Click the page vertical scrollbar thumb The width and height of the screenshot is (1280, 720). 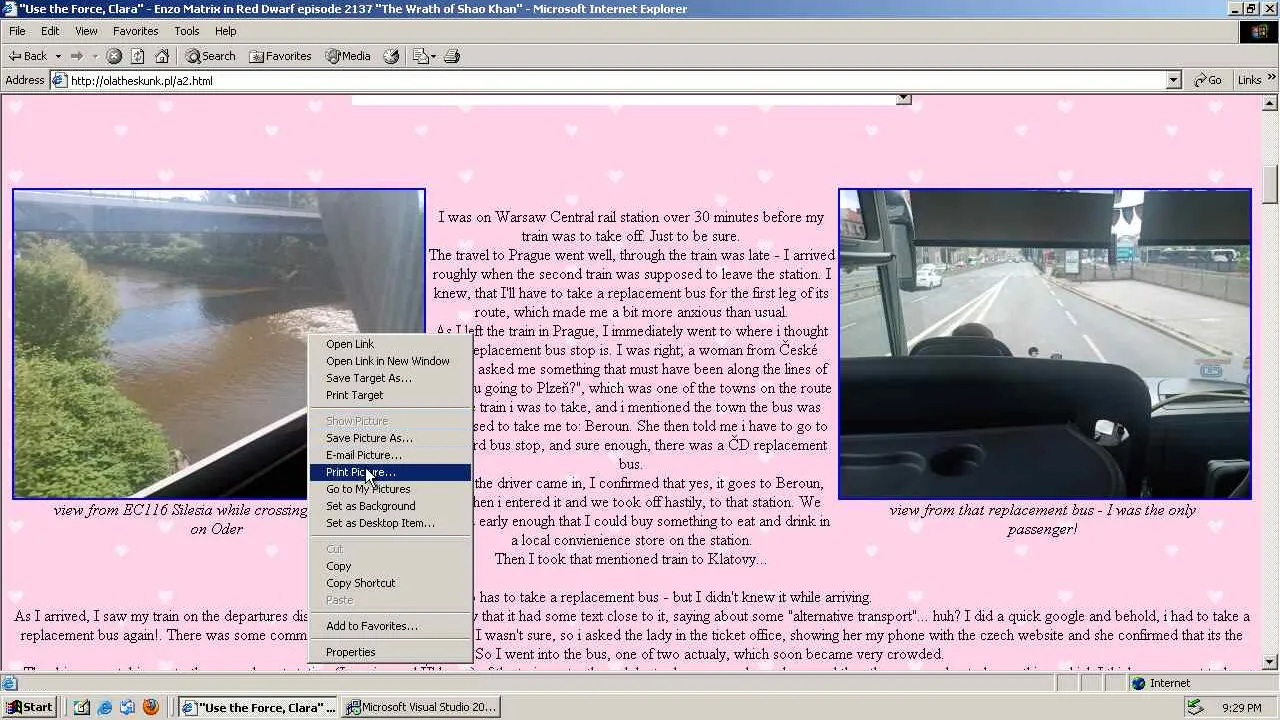(1271, 184)
